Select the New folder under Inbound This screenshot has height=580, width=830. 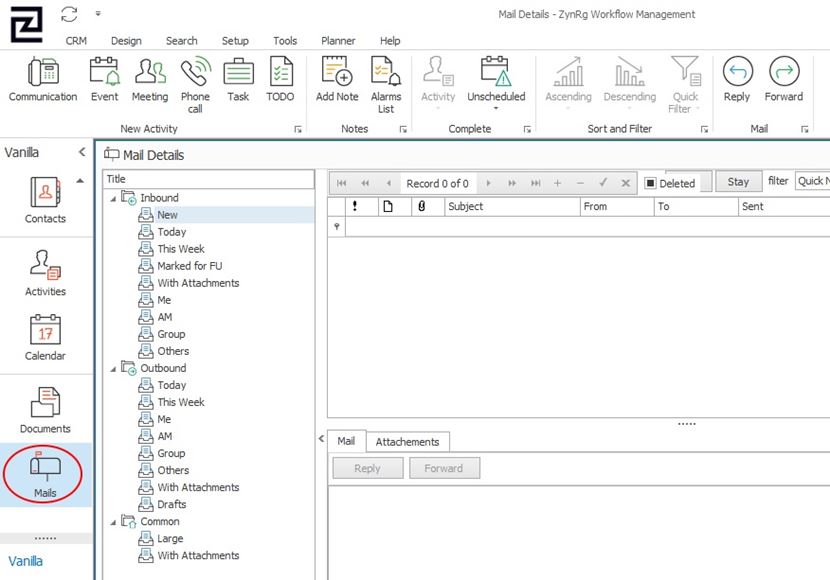tap(167, 215)
